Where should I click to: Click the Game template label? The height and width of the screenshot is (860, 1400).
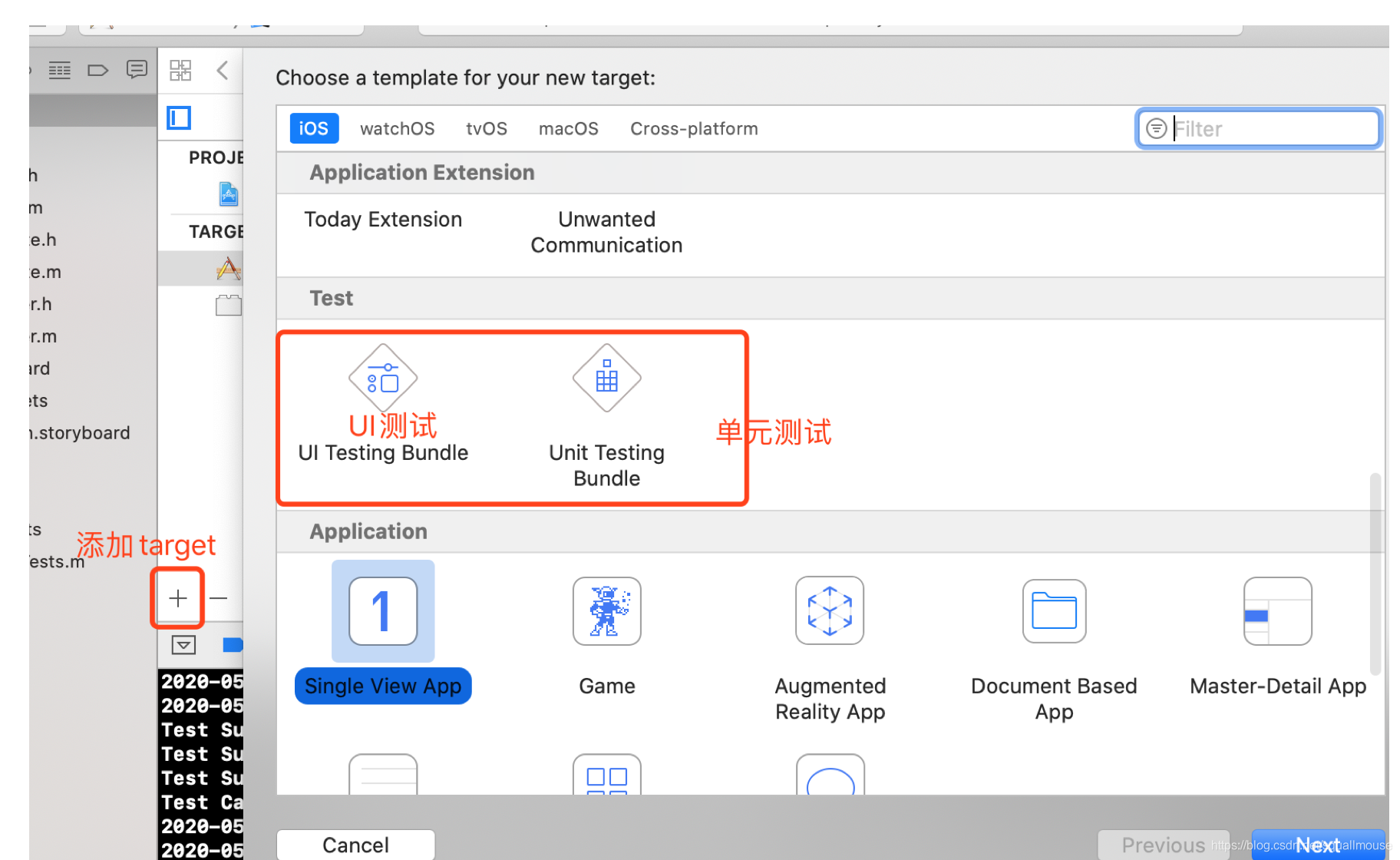coord(606,686)
